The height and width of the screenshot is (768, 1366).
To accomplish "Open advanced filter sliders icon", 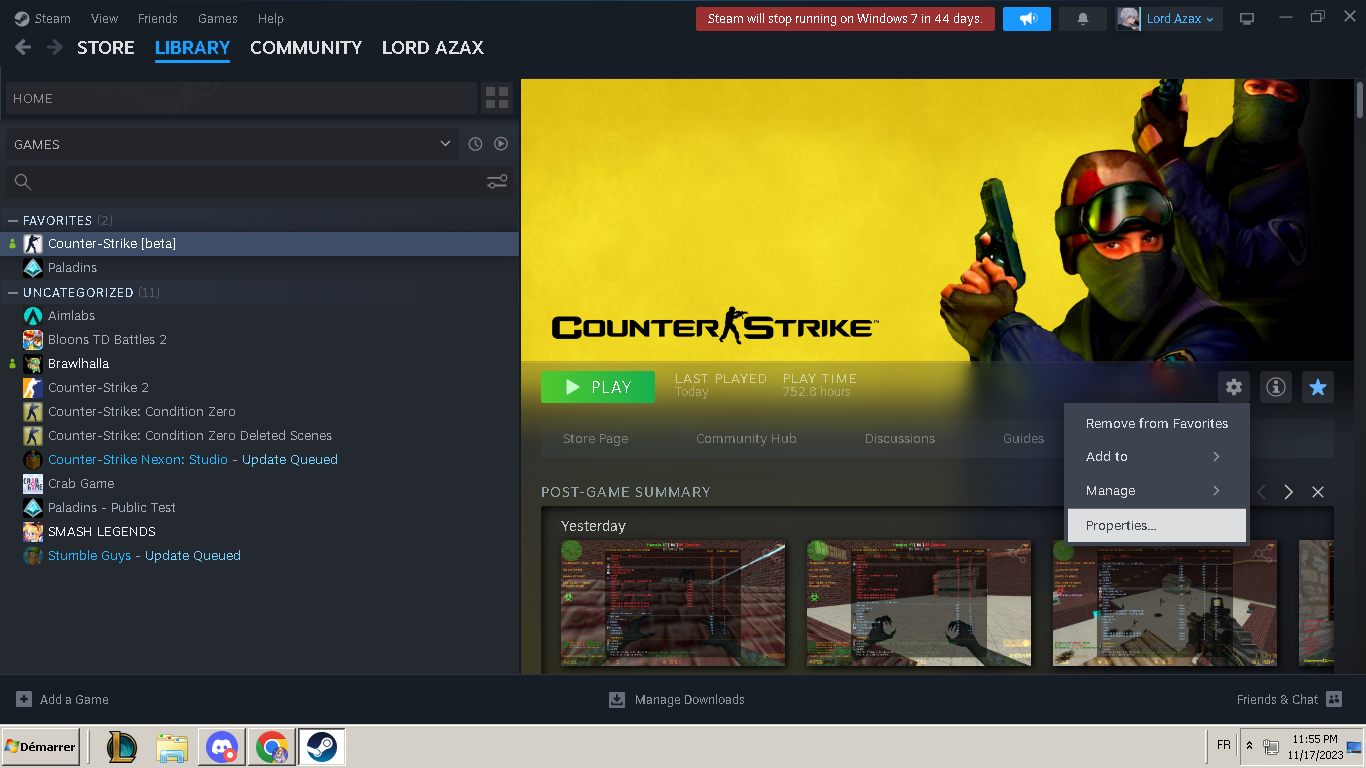I will (x=497, y=181).
